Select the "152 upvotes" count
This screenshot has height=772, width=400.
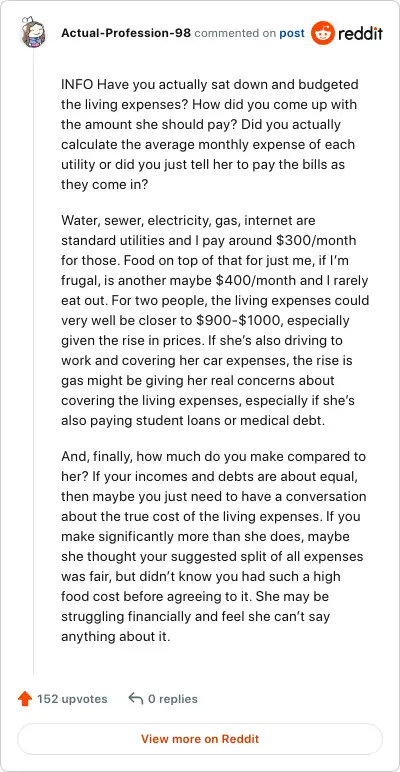[72, 699]
